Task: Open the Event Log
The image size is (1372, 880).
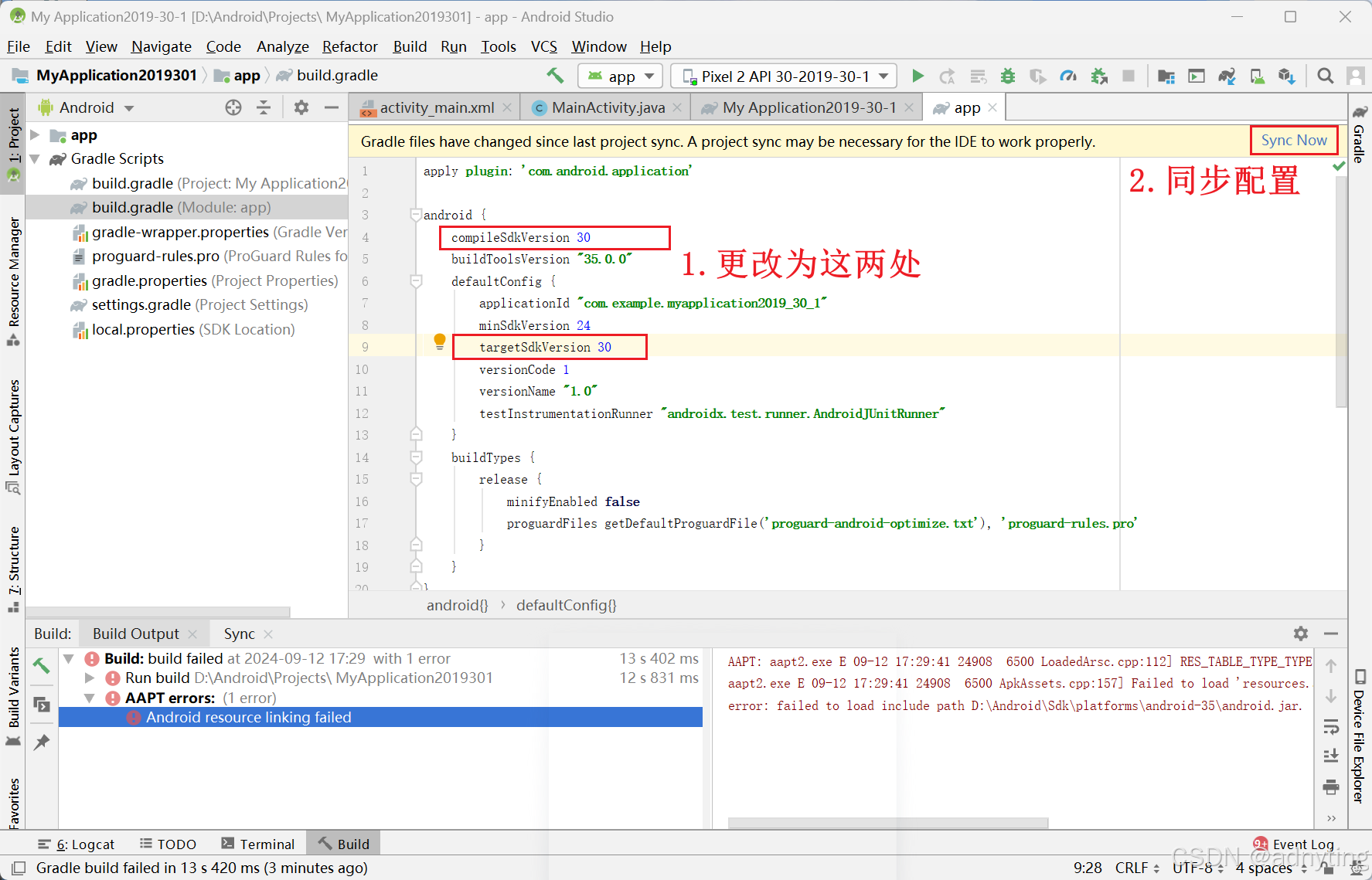Action: (1295, 844)
